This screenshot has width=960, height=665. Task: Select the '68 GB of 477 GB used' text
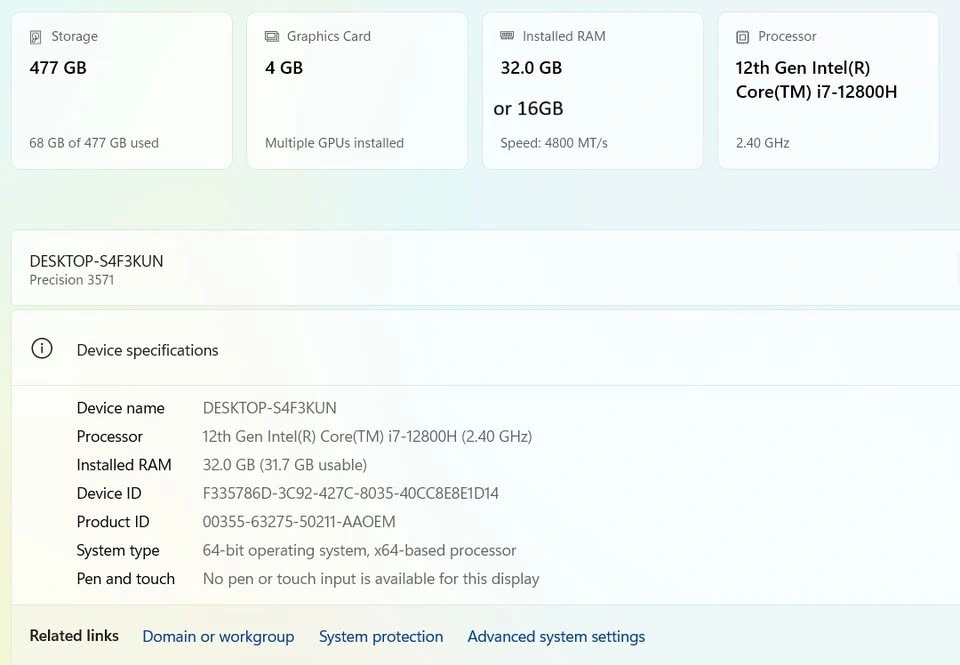94,143
